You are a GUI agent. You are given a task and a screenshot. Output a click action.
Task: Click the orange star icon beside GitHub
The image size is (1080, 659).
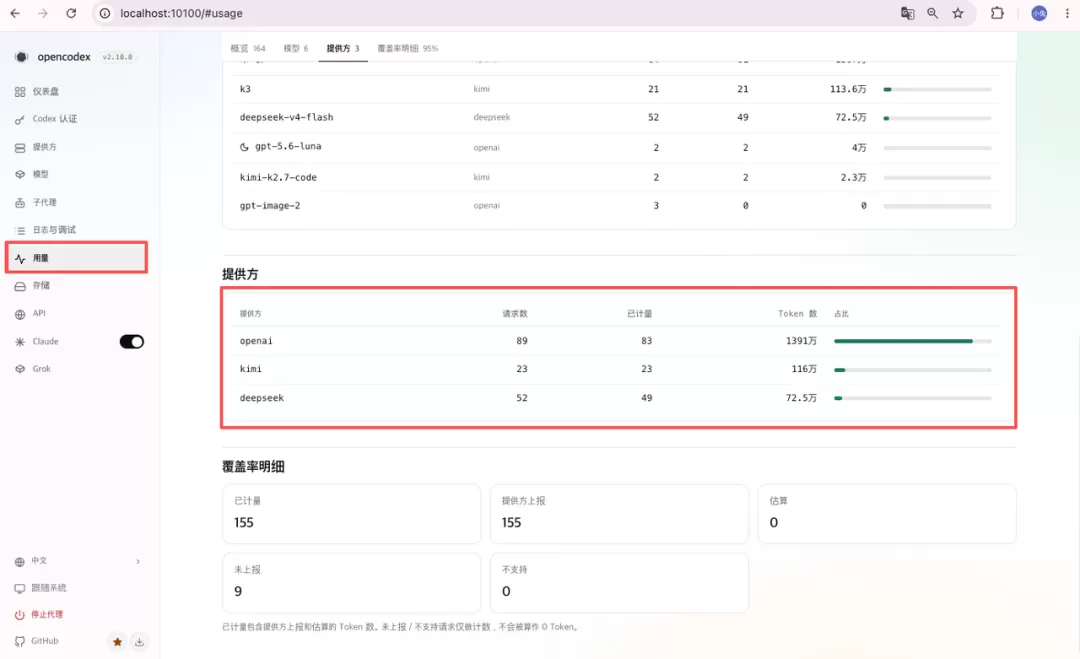pos(117,642)
